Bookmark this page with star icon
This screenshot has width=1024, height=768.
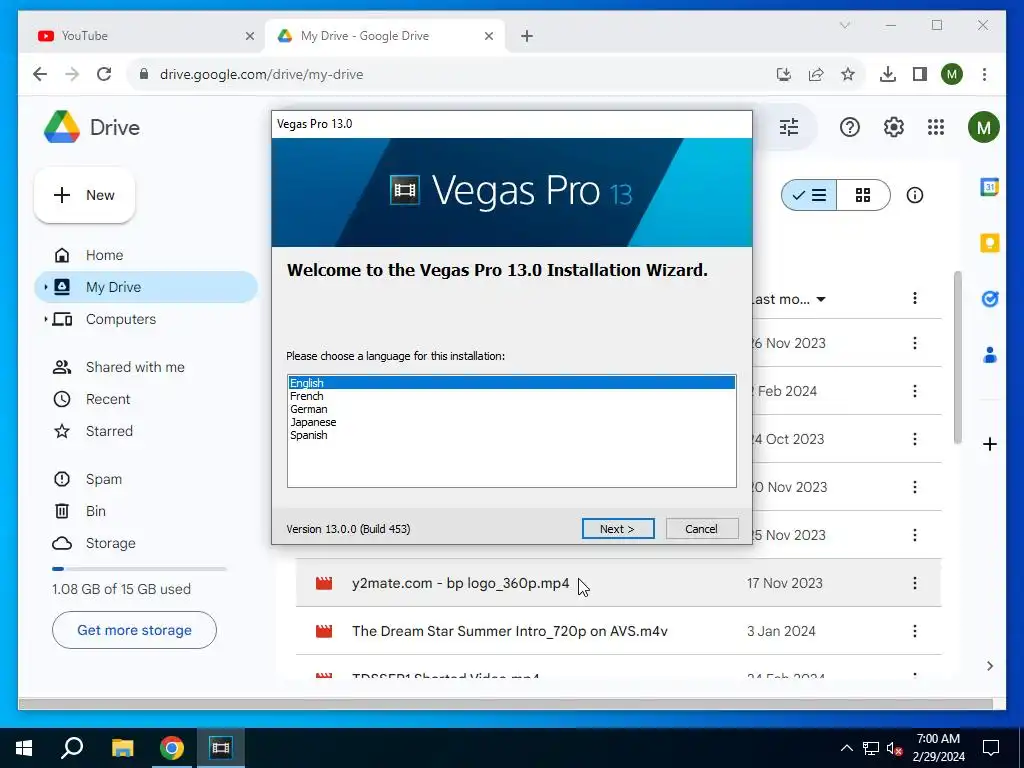tap(848, 74)
